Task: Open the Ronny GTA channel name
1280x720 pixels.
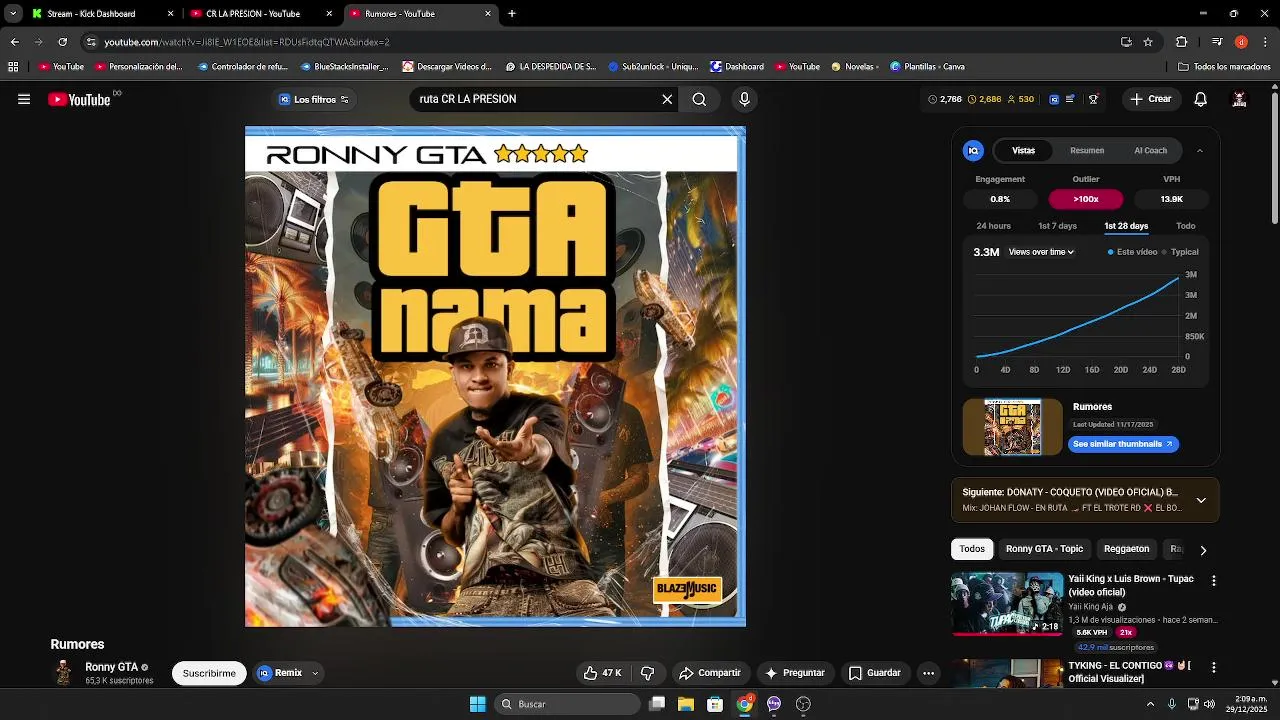Action: [111, 667]
